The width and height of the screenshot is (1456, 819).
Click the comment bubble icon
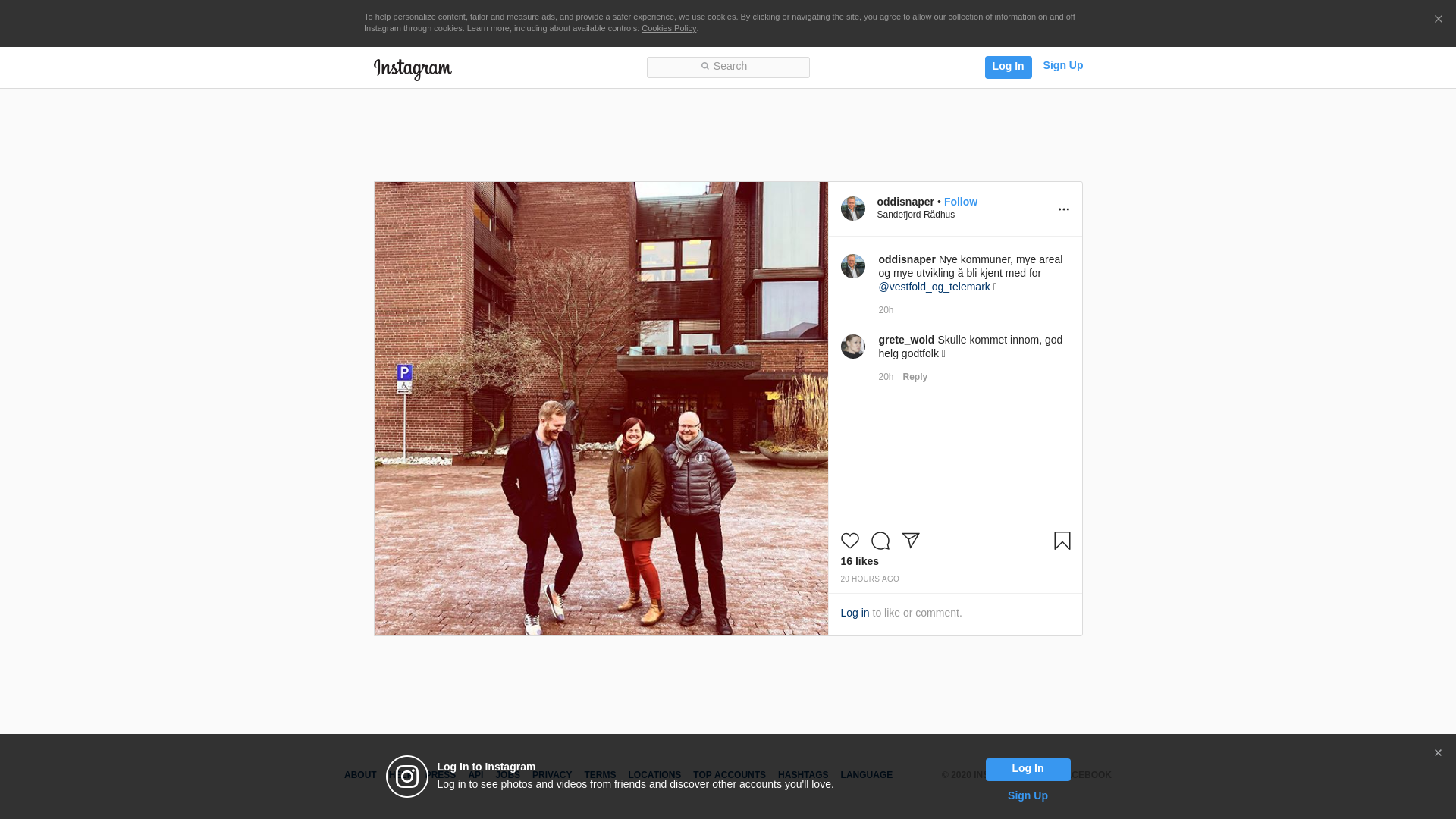880,541
